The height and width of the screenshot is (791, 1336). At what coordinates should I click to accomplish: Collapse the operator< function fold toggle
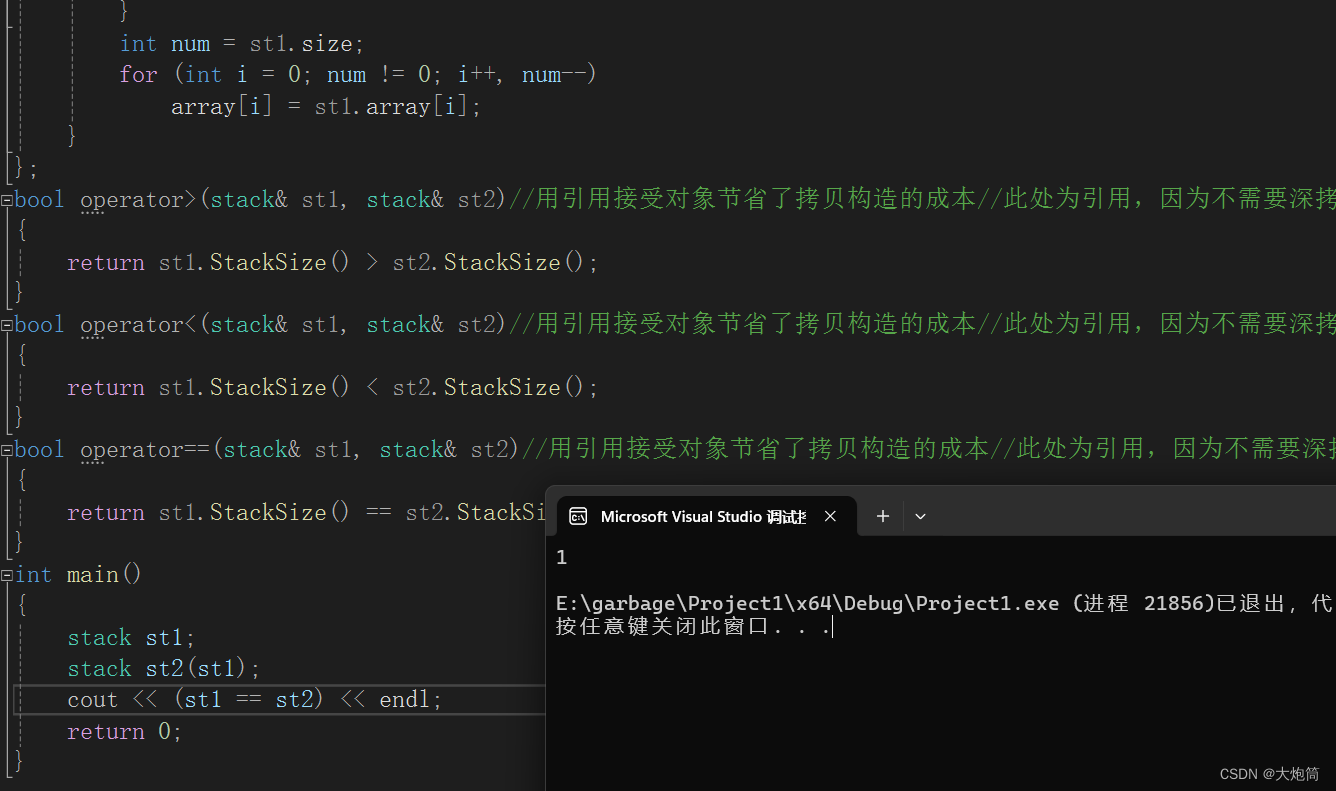(x=7, y=325)
